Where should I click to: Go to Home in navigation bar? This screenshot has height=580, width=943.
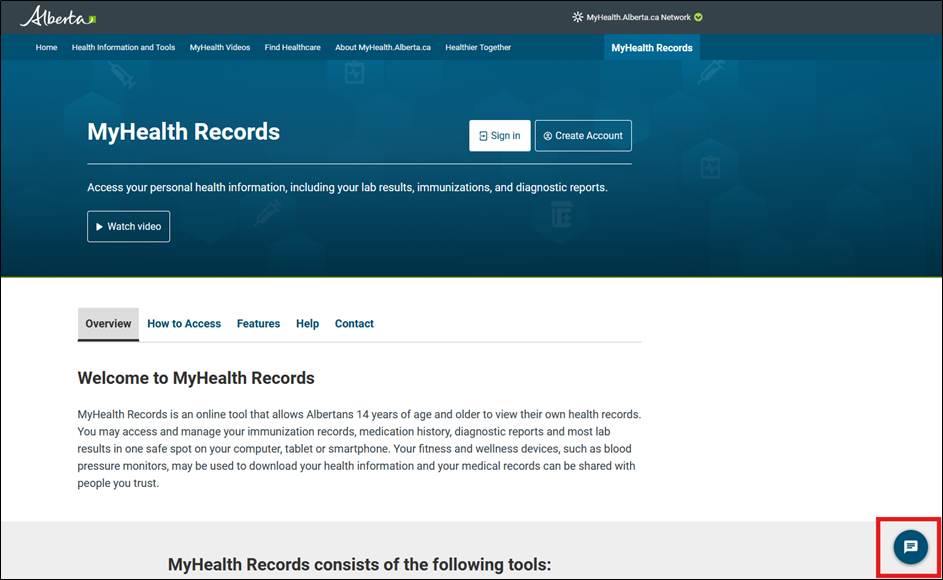click(46, 48)
